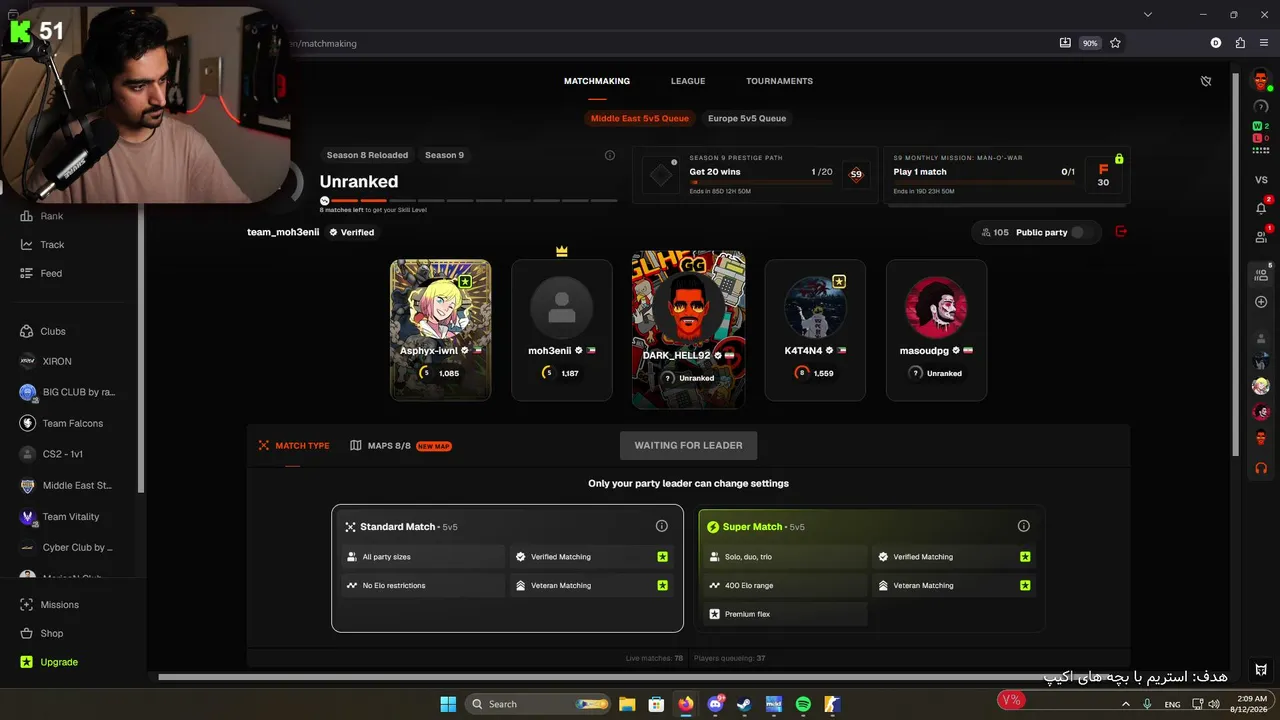This screenshot has height=720, width=1280.
Task: Open Spotify from the taskbar
Action: 803,704
